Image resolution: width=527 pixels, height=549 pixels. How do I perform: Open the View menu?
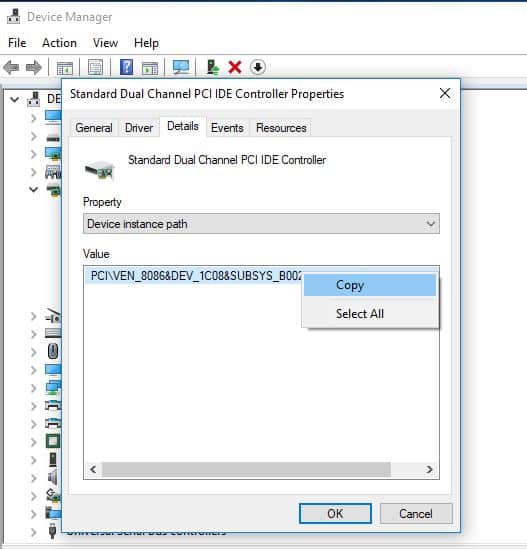coord(105,43)
